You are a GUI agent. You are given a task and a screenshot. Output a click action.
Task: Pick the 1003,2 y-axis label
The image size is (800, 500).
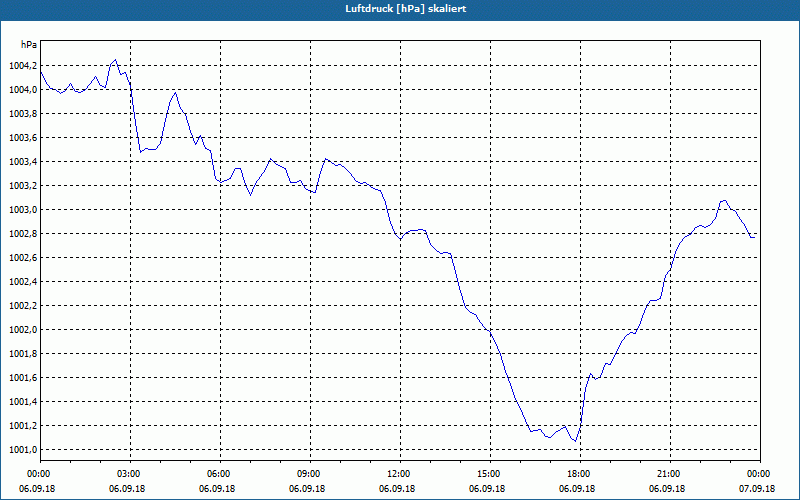(23, 186)
